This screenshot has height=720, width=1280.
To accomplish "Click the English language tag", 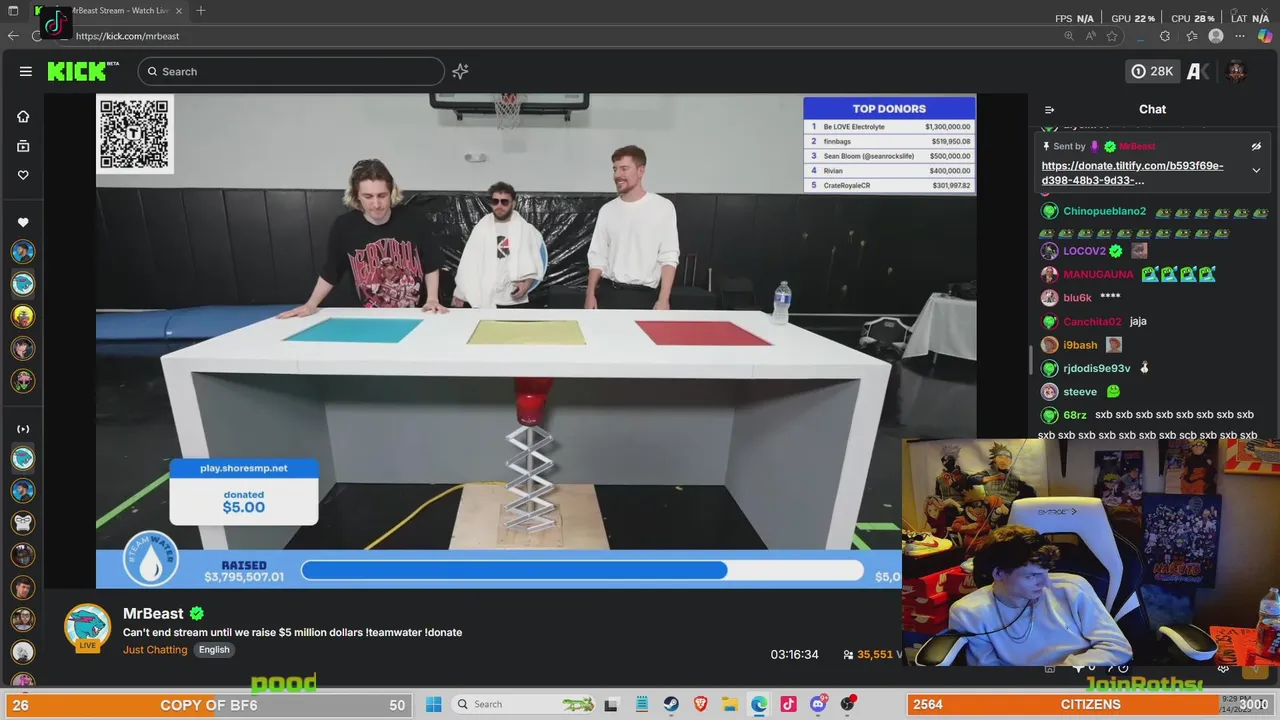I will pyautogui.click(x=214, y=650).
